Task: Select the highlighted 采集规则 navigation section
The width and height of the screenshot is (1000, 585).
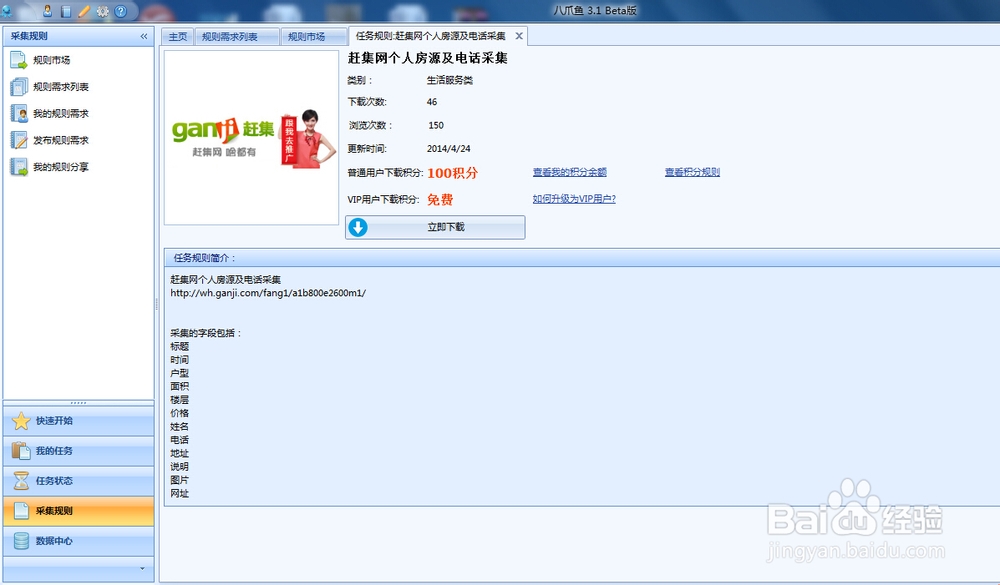Action: (x=78, y=511)
